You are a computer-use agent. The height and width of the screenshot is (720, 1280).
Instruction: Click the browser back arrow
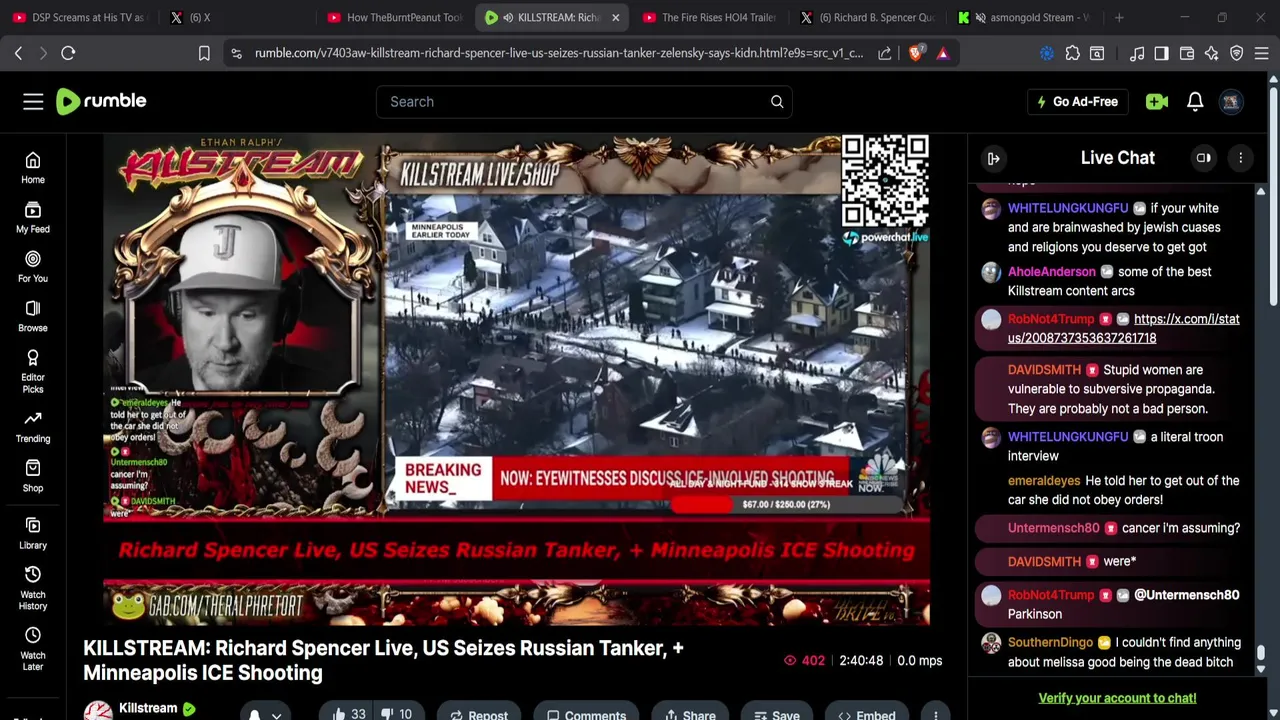18,53
